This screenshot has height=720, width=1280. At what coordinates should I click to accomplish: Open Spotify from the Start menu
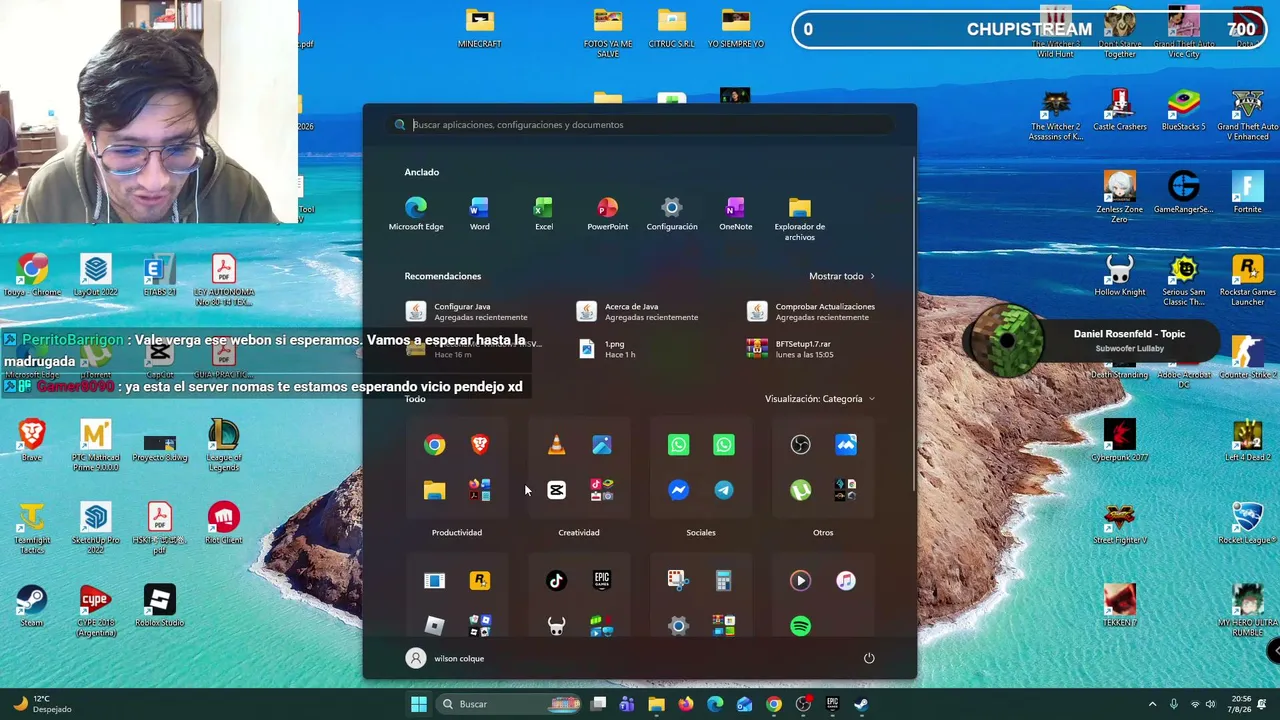point(800,627)
